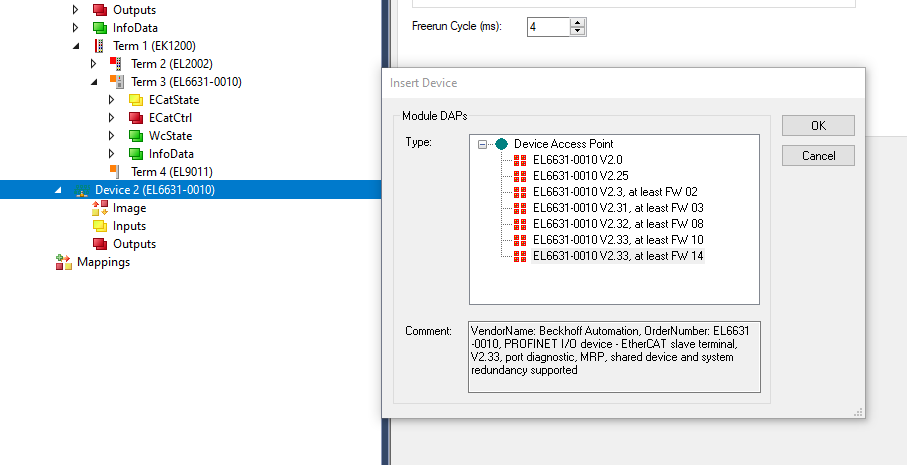Click the red ECatCtrl icon

pyautogui.click(x=136, y=118)
